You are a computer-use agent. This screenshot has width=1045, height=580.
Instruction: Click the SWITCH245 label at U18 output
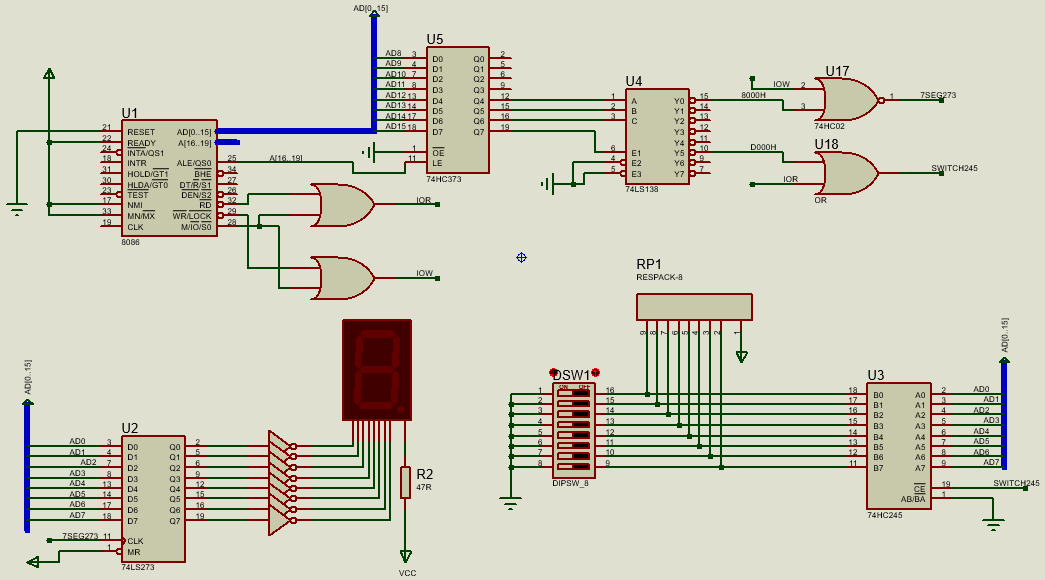point(954,168)
